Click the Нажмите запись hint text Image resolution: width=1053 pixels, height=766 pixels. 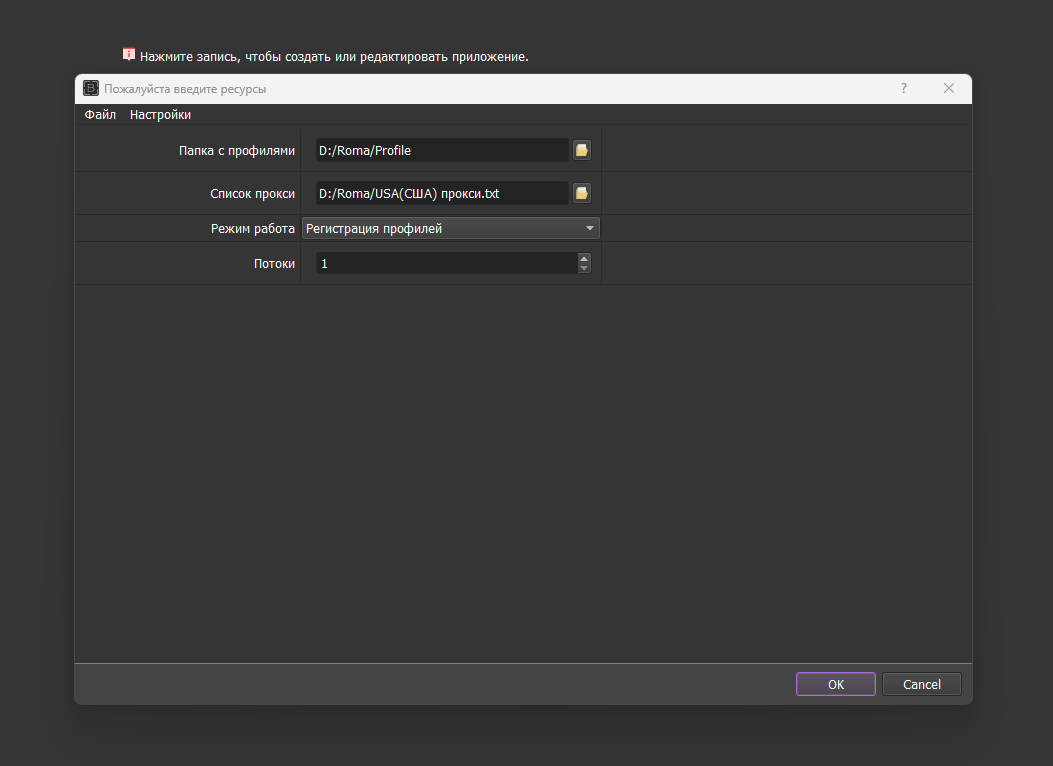(x=334, y=56)
